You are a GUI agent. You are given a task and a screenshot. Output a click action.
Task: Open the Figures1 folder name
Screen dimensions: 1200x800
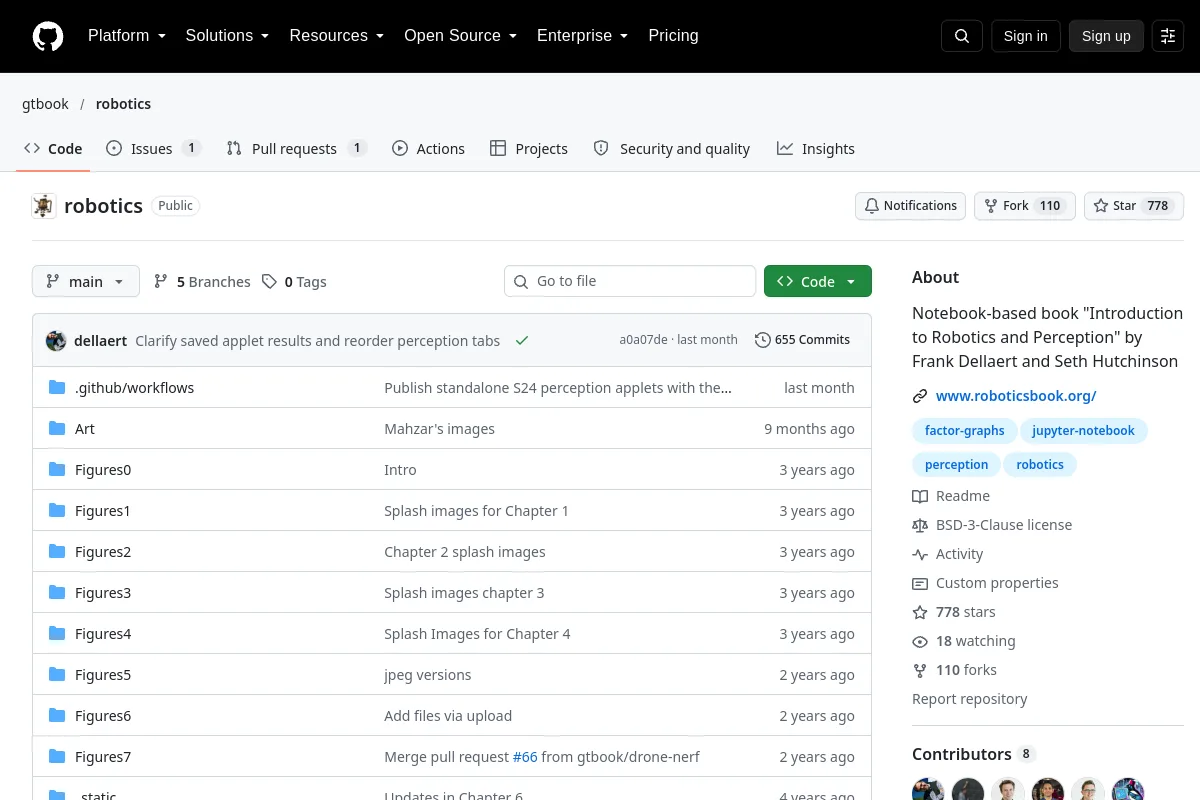click(103, 511)
